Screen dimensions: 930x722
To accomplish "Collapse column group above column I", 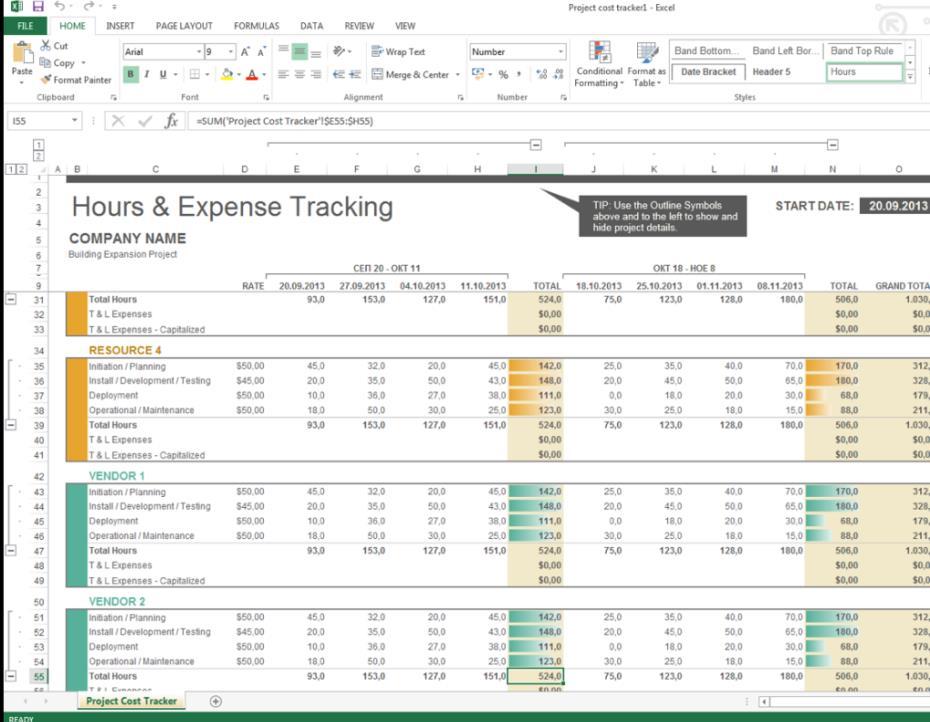I will pos(536,145).
